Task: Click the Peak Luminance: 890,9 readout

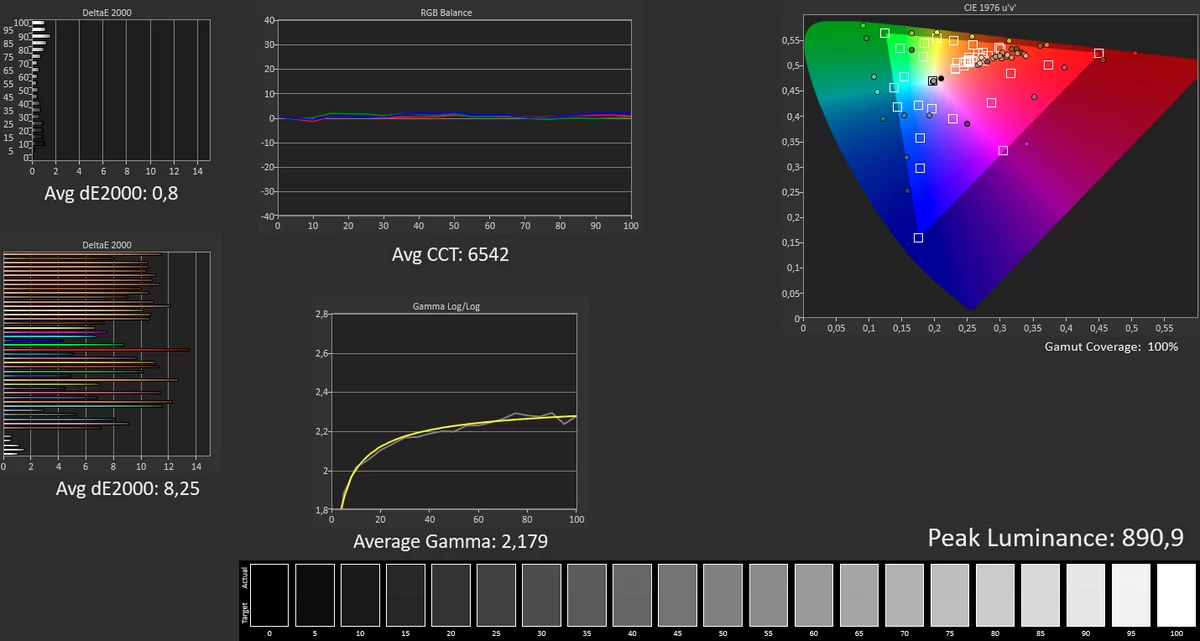Action: tap(1056, 538)
